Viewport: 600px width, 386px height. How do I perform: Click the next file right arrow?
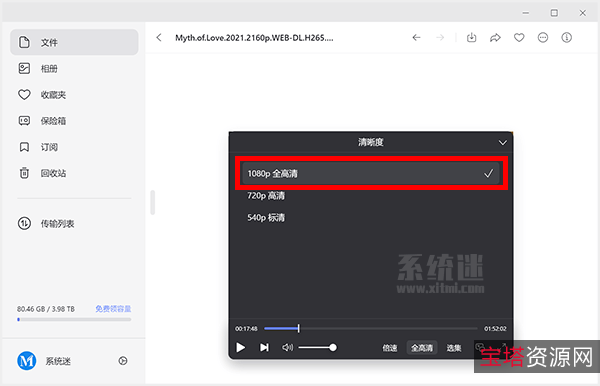pyautogui.click(x=440, y=37)
